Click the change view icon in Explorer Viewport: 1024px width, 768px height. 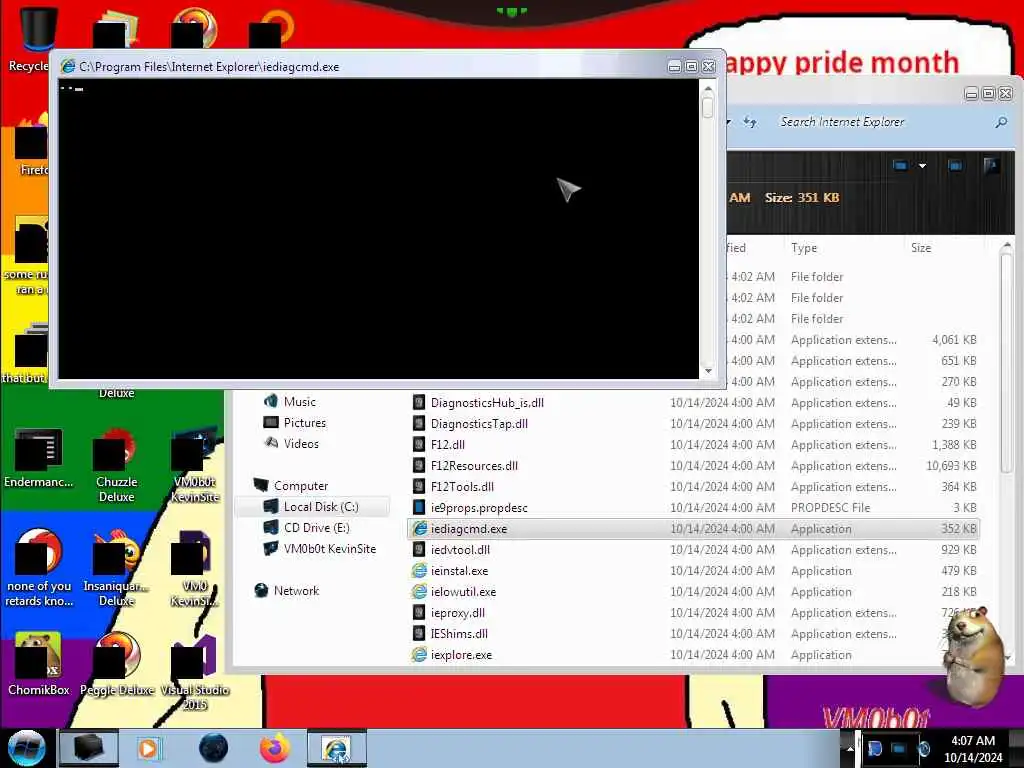pos(900,166)
